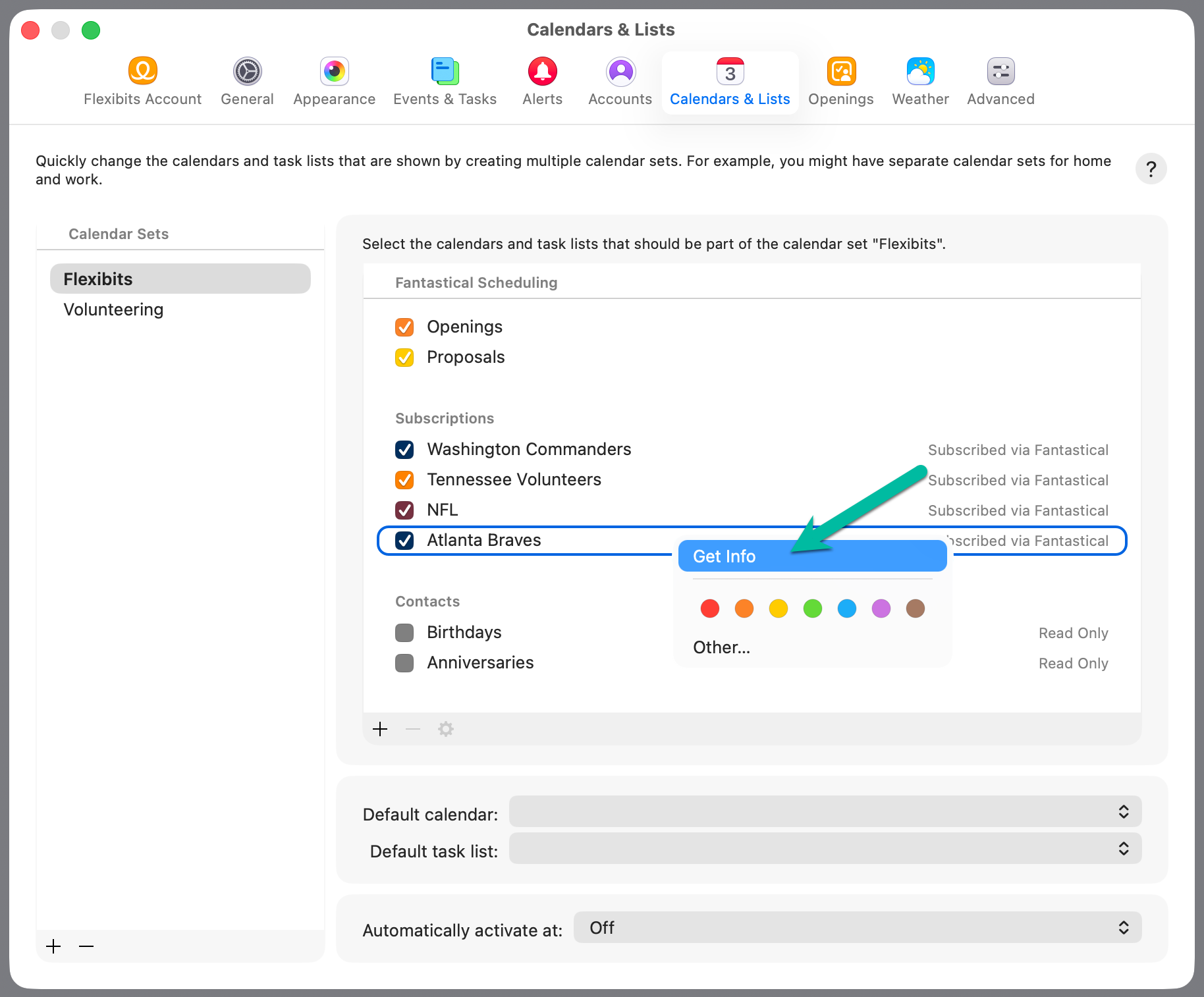Open the Flexibits Account preferences icon

pyautogui.click(x=142, y=71)
